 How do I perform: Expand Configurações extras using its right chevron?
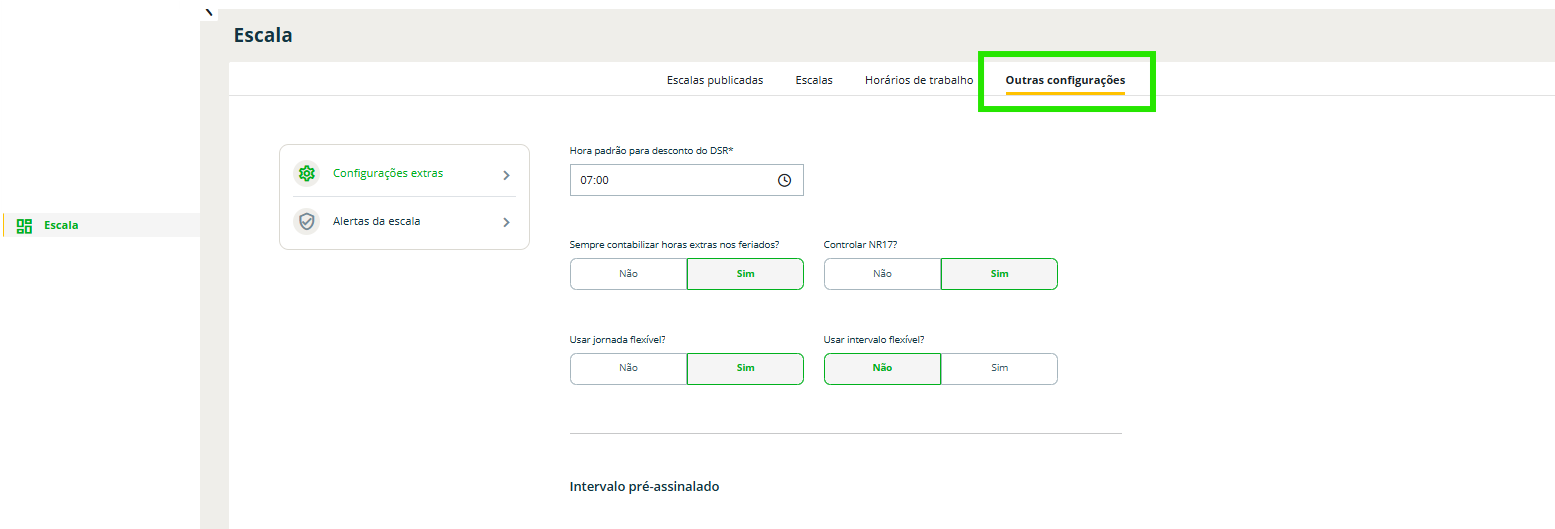(x=506, y=175)
